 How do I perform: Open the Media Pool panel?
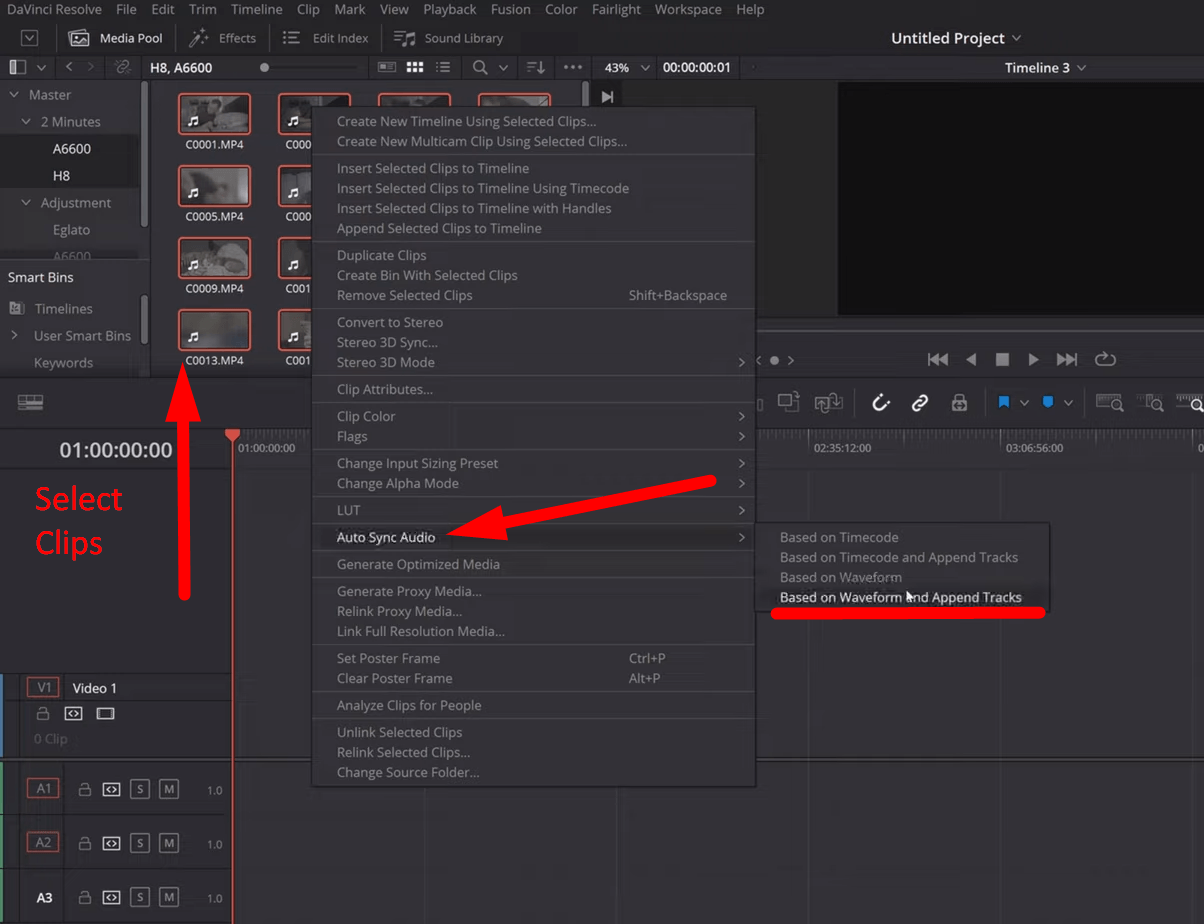pos(115,38)
